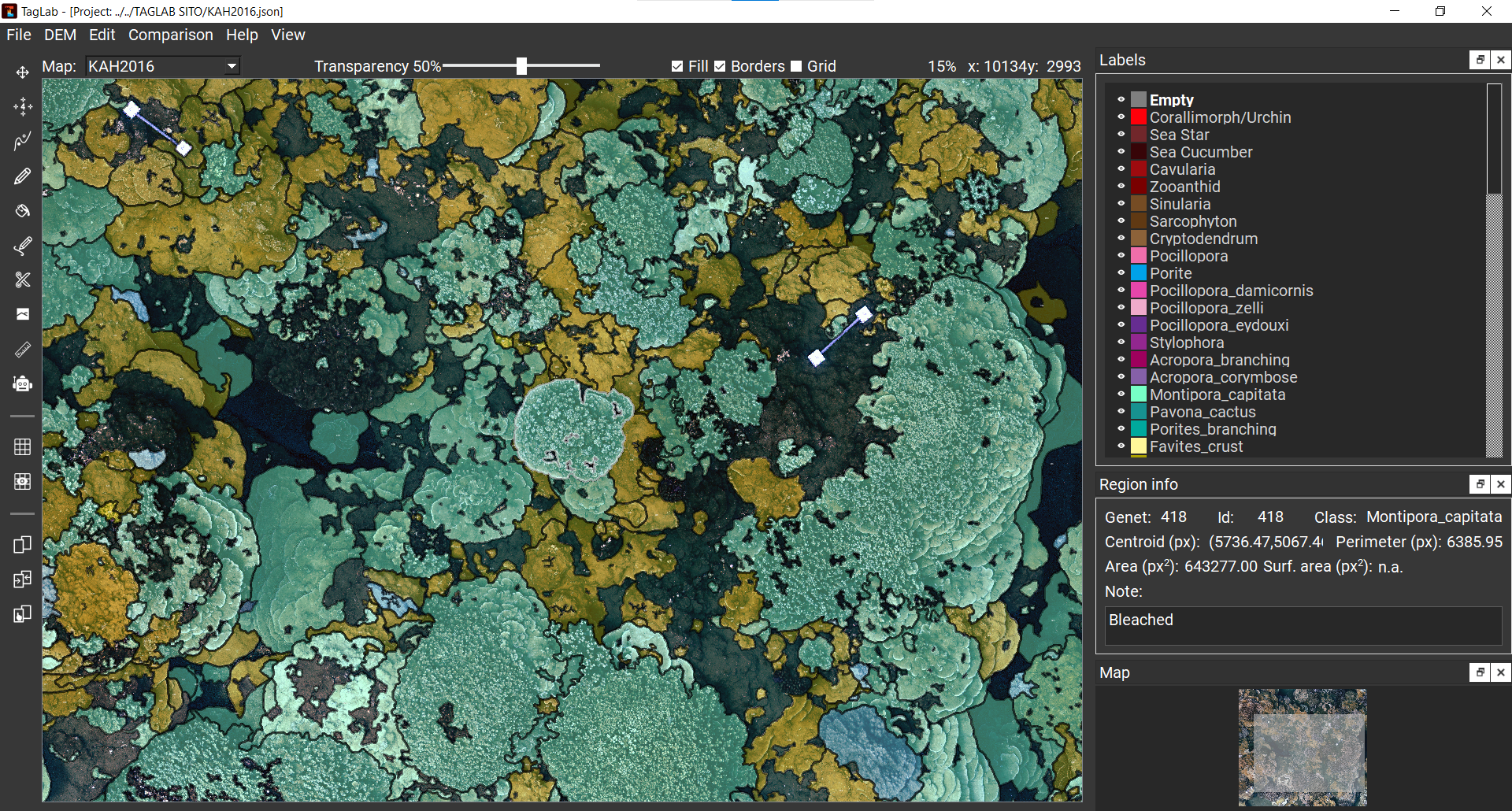Image resolution: width=1512 pixels, height=811 pixels.
Task: Undock the Region info panel
Action: tap(1480, 485)
